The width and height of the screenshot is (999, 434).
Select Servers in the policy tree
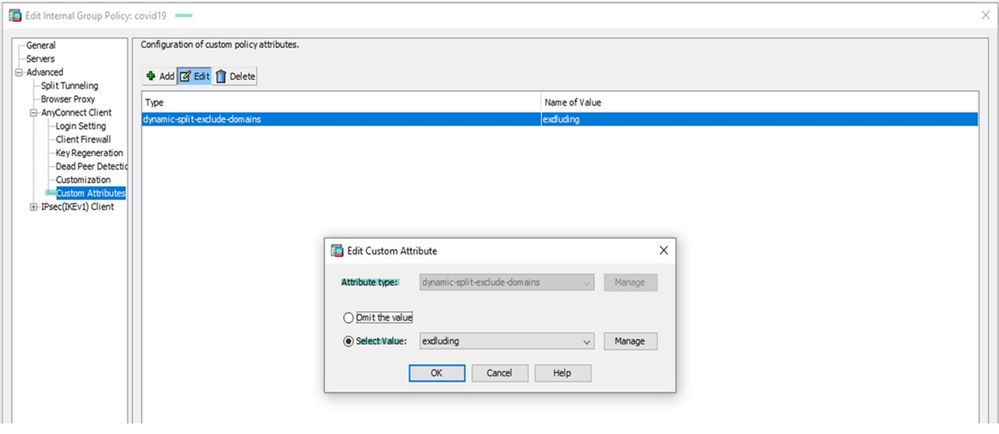[40, 59]
